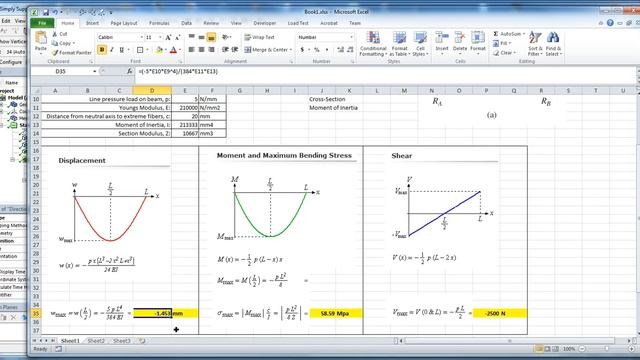Toggle Bold formatting

pyautogui.click(x=102, y=50)
